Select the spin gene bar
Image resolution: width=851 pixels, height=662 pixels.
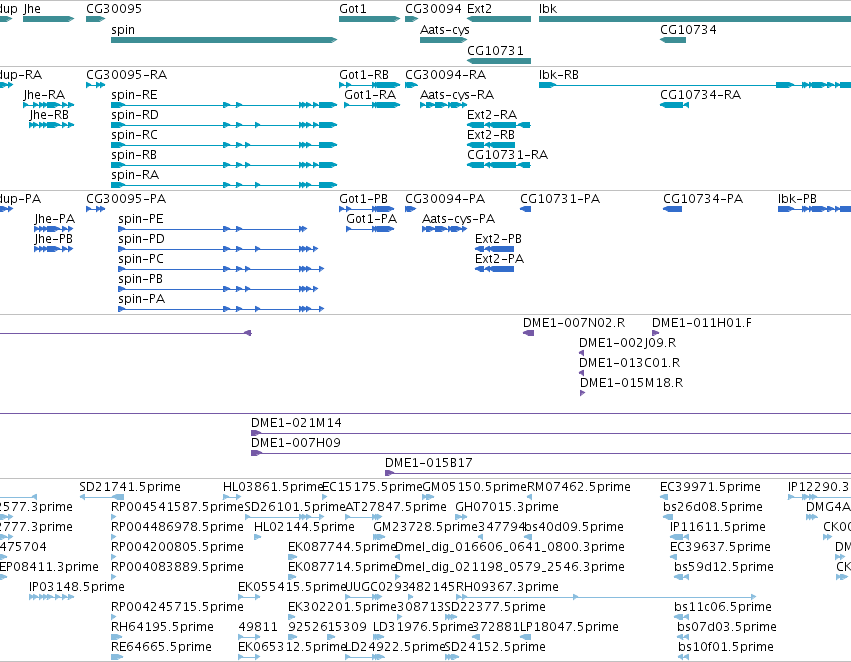click(224, 40)
